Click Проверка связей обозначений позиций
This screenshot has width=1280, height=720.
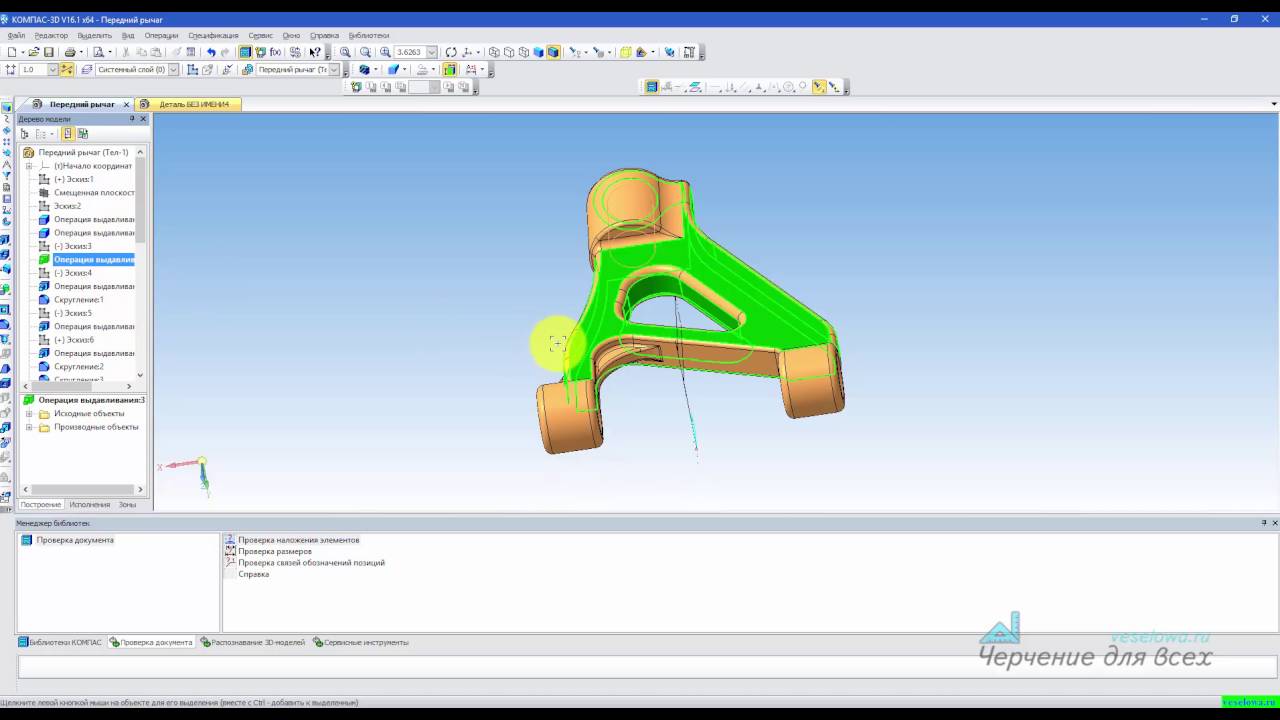tap(311, 563)
